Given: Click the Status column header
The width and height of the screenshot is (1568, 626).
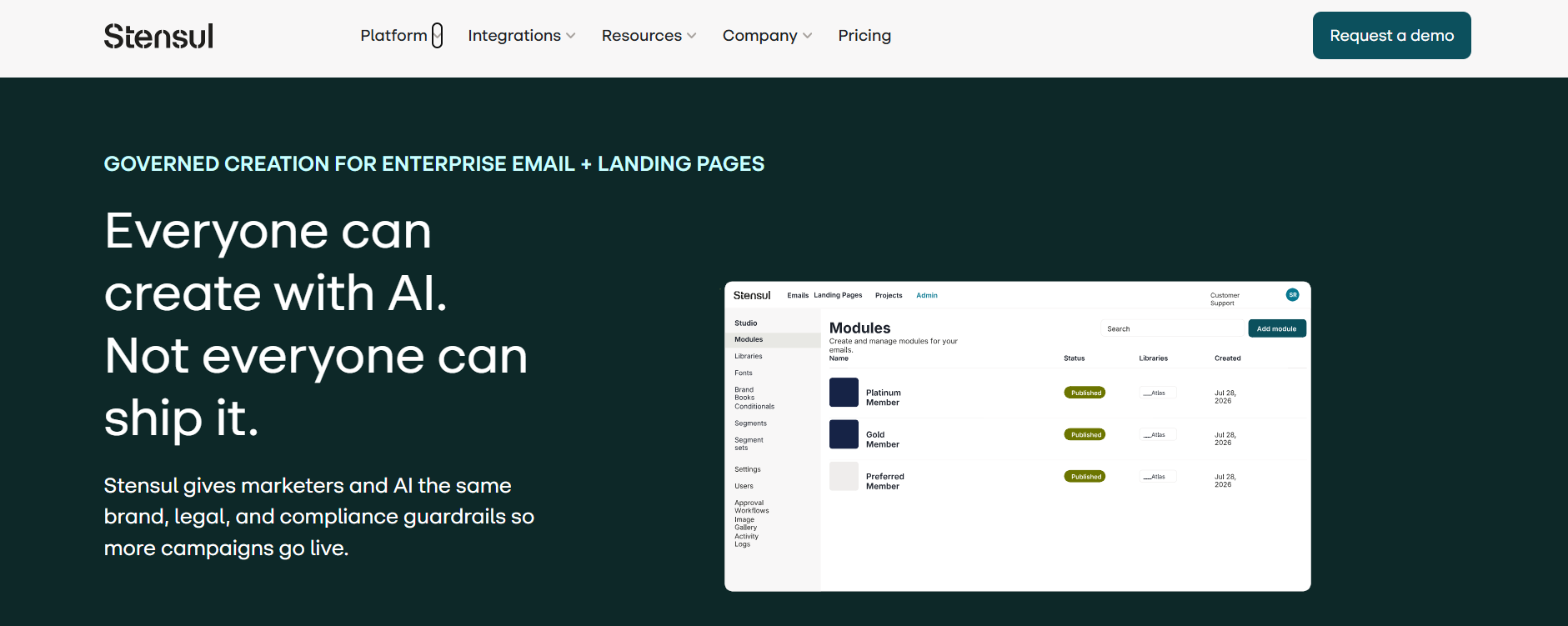Looking at the screenshot, I should coord(1074,358).
